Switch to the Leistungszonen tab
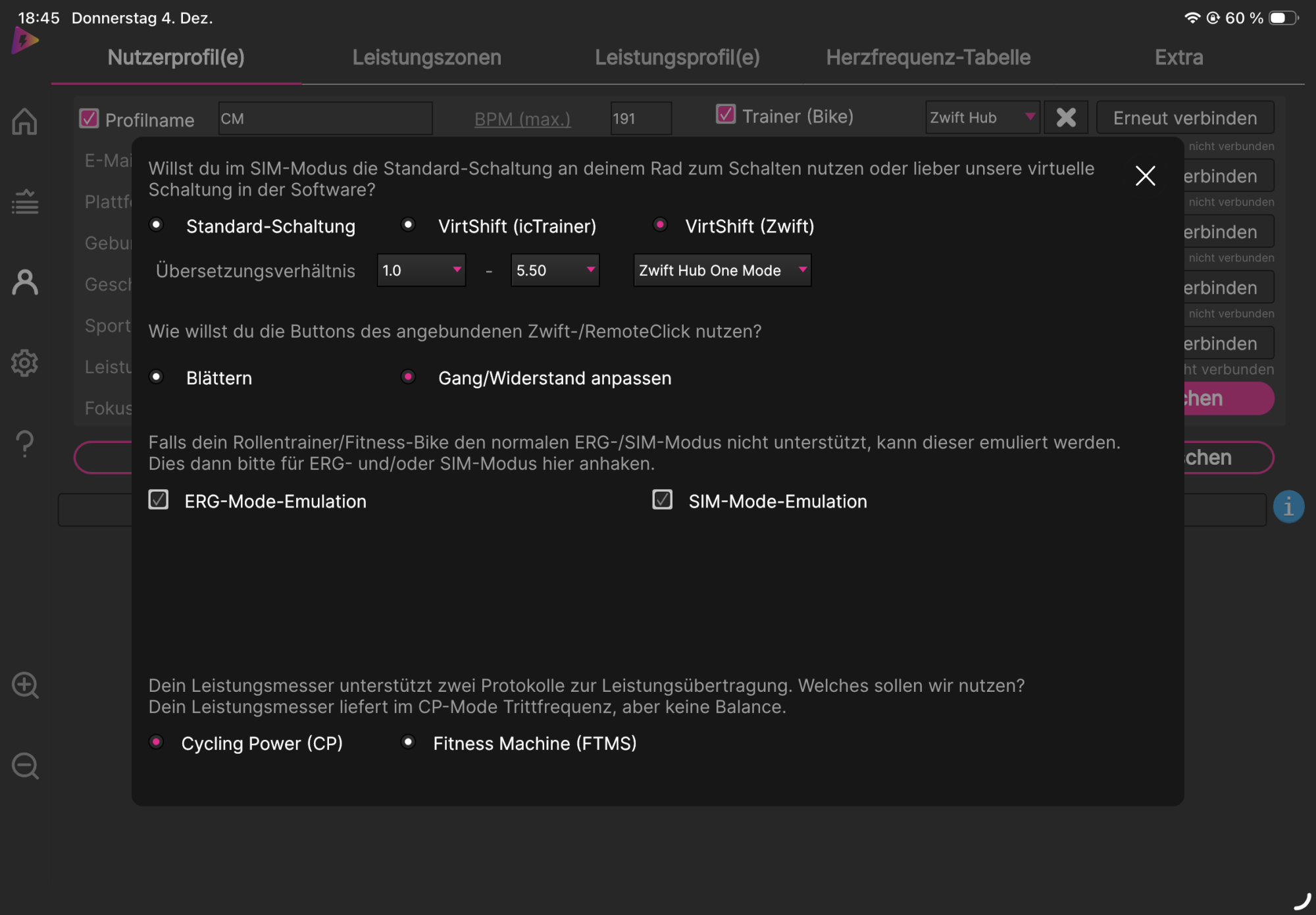 click(x=426, y=58)
